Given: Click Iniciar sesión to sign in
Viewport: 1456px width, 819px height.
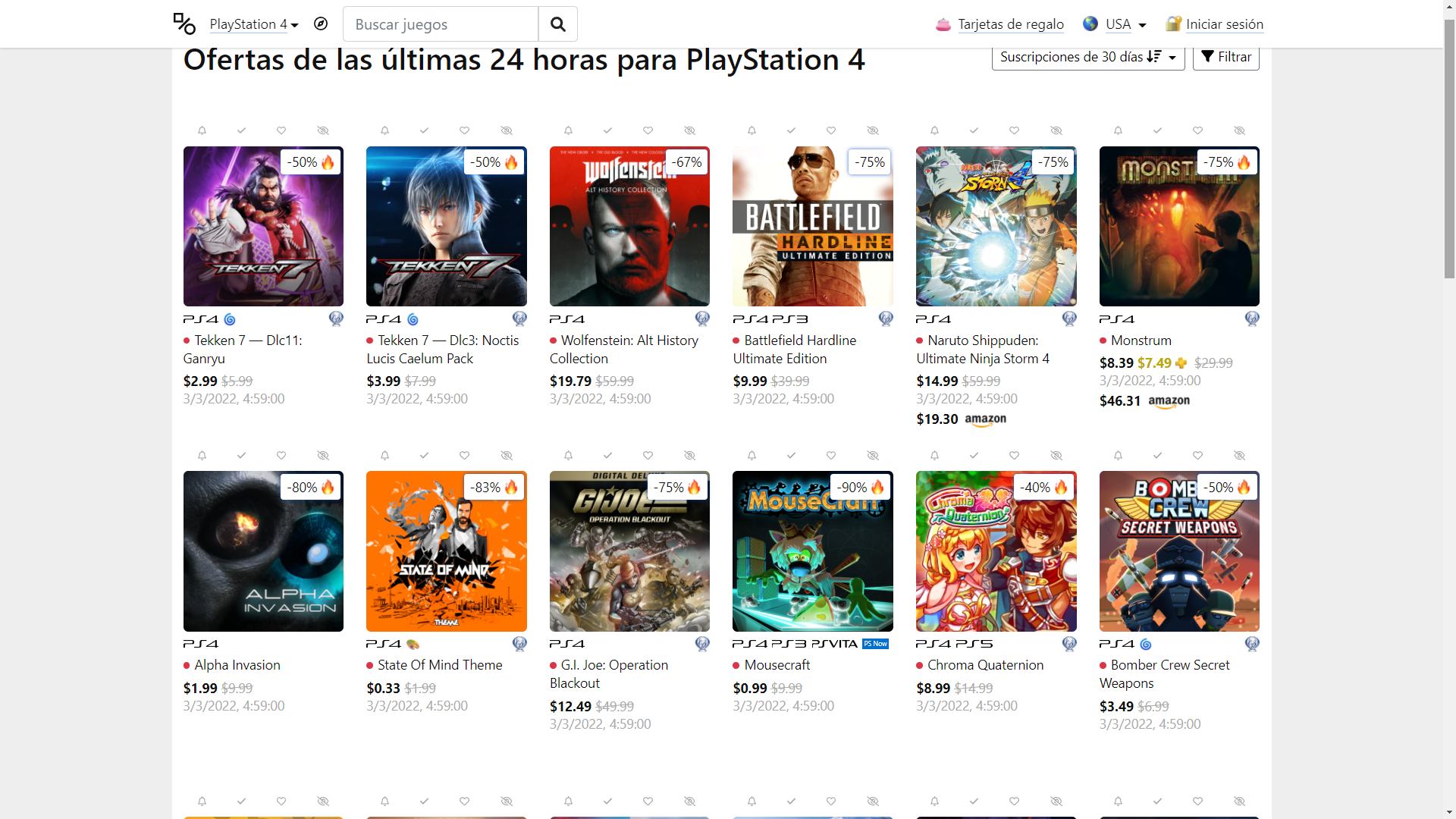Looking at the screenshot, I should [1225, 24].
